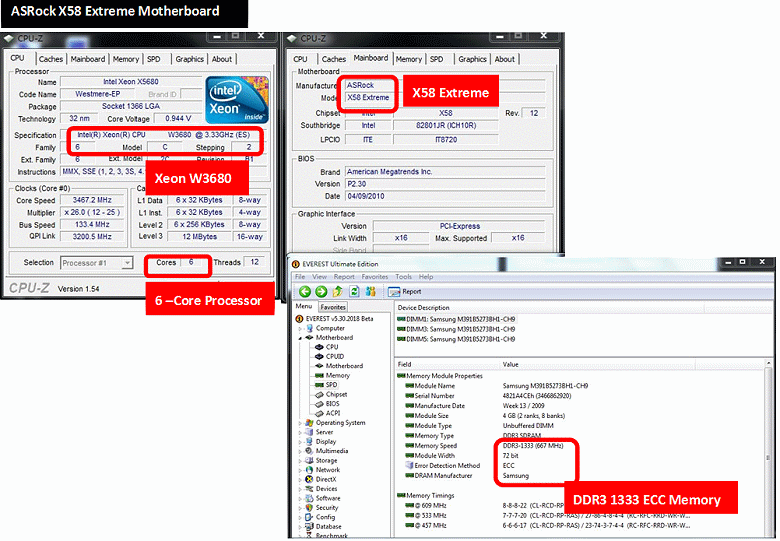Screen dimensions: 780x541
Task: Select the SPD node in EVEREST tree
Action: pyautogui.click(x=331, y=385)
